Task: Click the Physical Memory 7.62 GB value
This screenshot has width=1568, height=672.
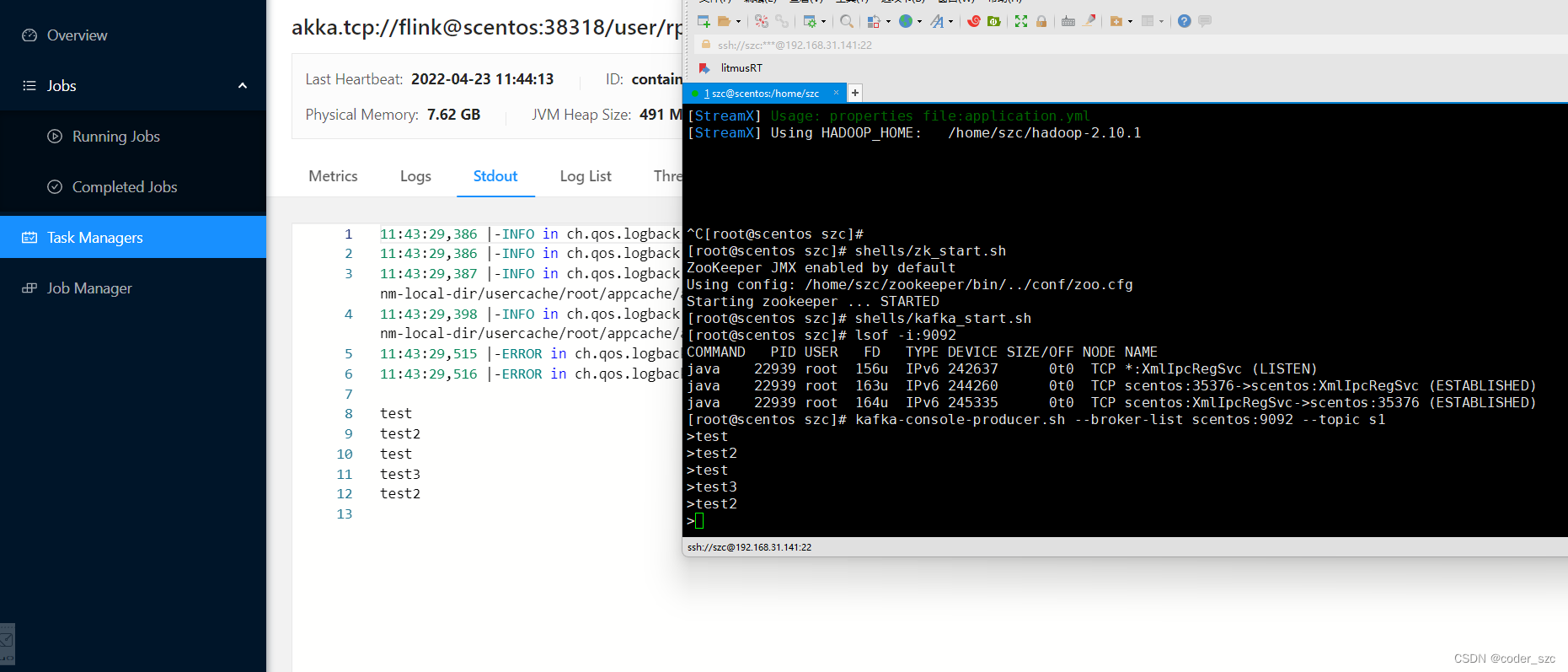Action: point(453,115)
